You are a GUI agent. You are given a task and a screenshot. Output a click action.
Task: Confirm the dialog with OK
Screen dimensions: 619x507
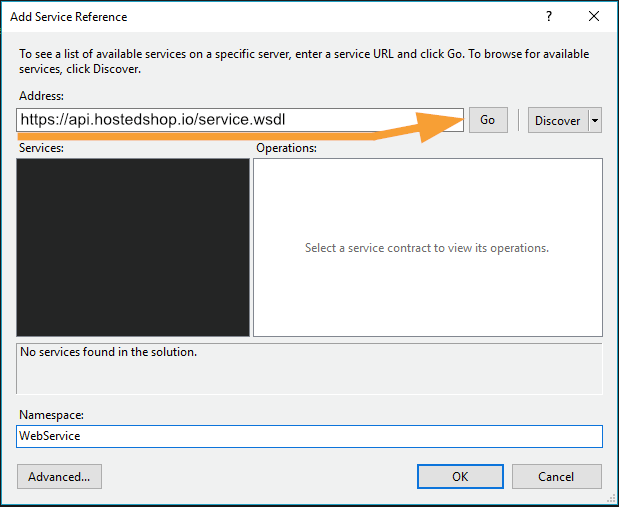pyautogui.click(x=460, y=477)
